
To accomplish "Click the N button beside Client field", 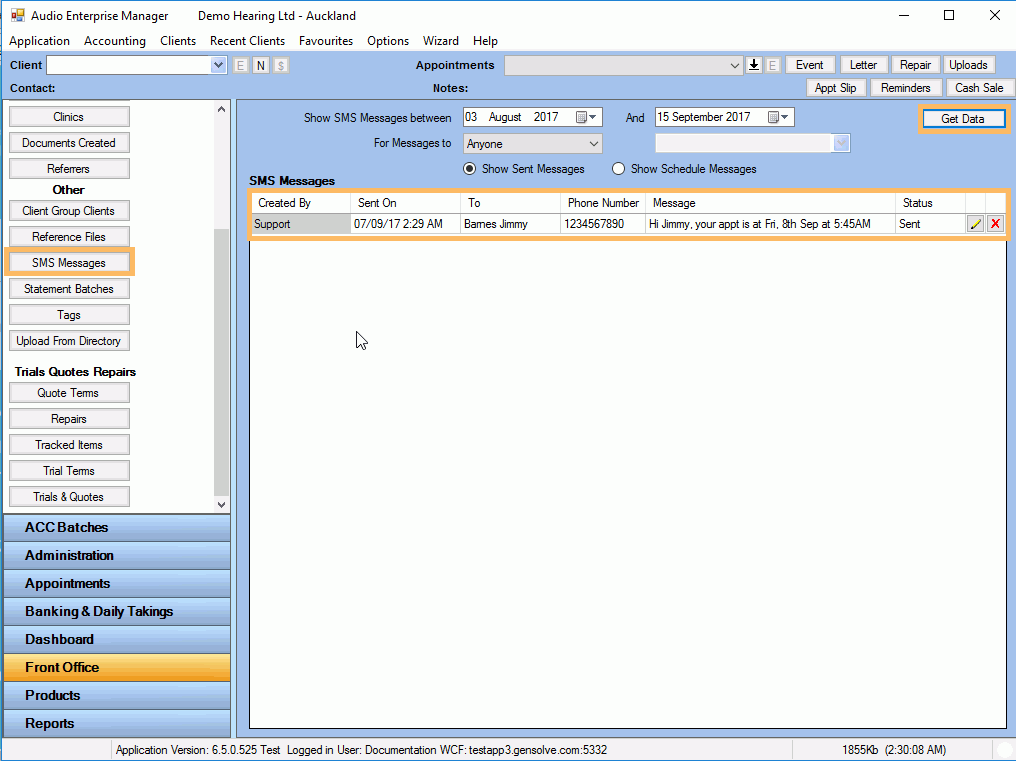I will pos(261,65).
